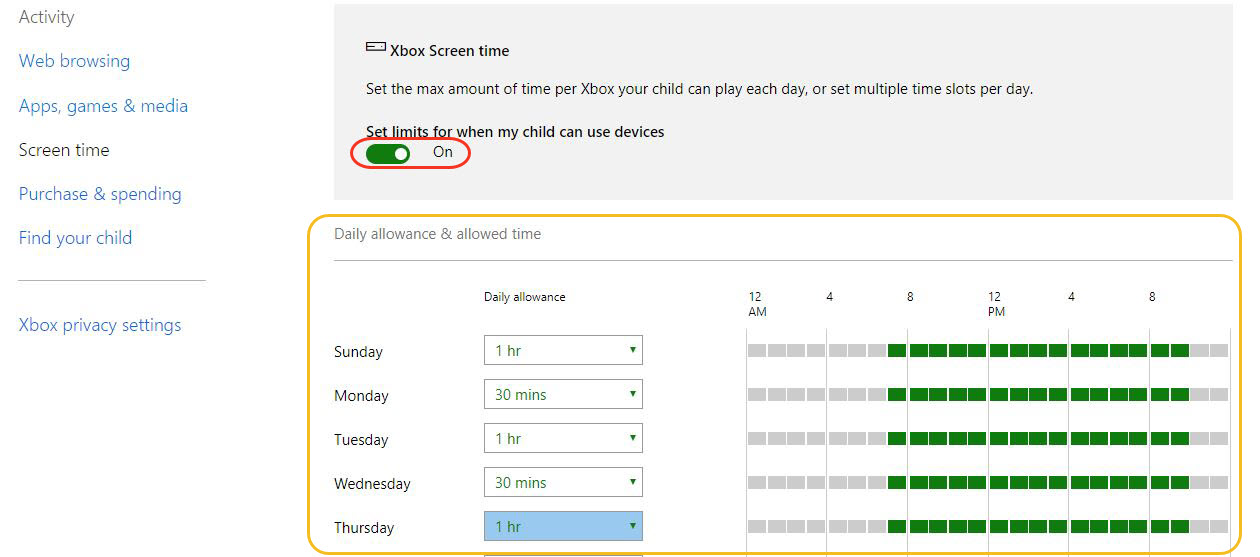Click the Xbox console icon beside Xbox Screen time
This screenshot has width=1260, height=557.
(375, 48)
